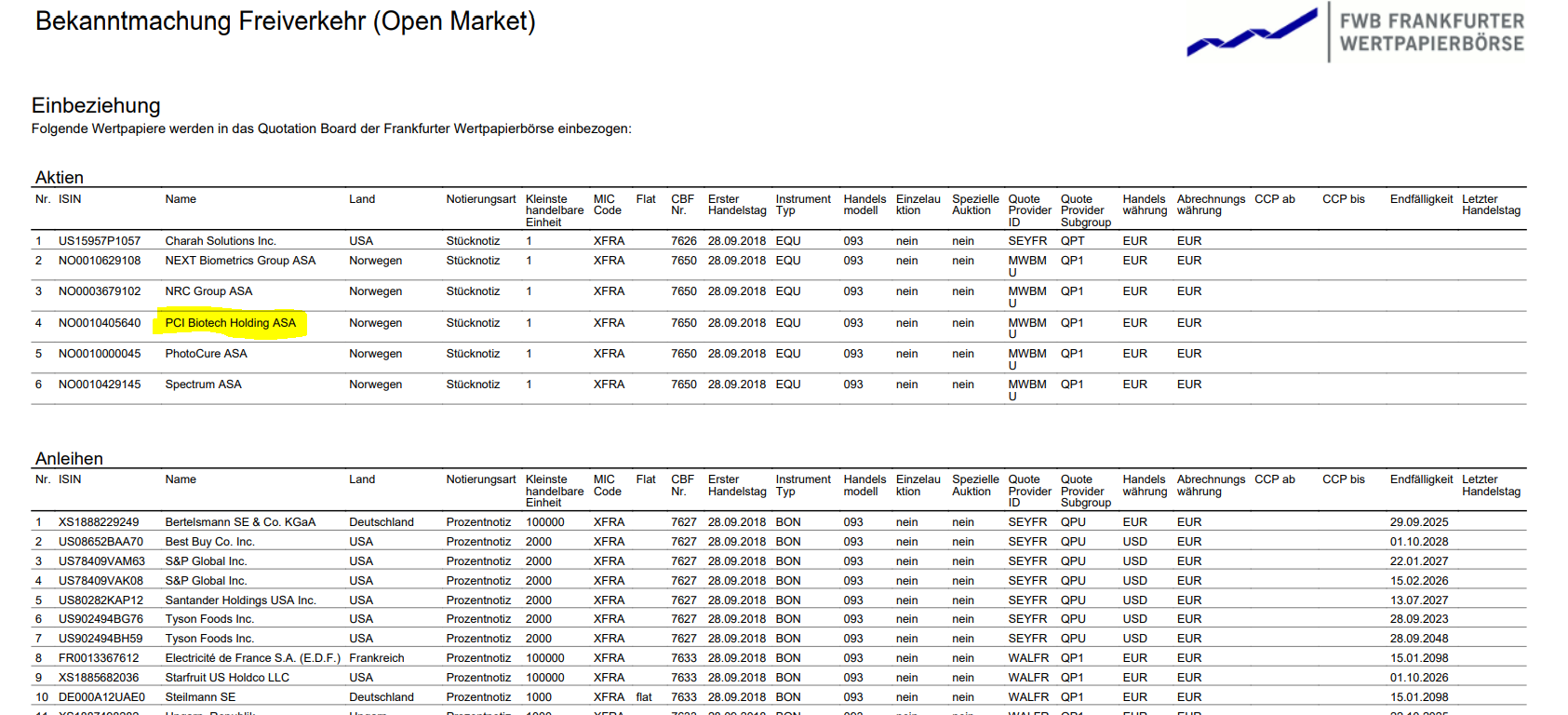This screenshot has height=715, width=1568.
Task: Click ISIN DE000A12UAE0
Action: click(101, 697)
